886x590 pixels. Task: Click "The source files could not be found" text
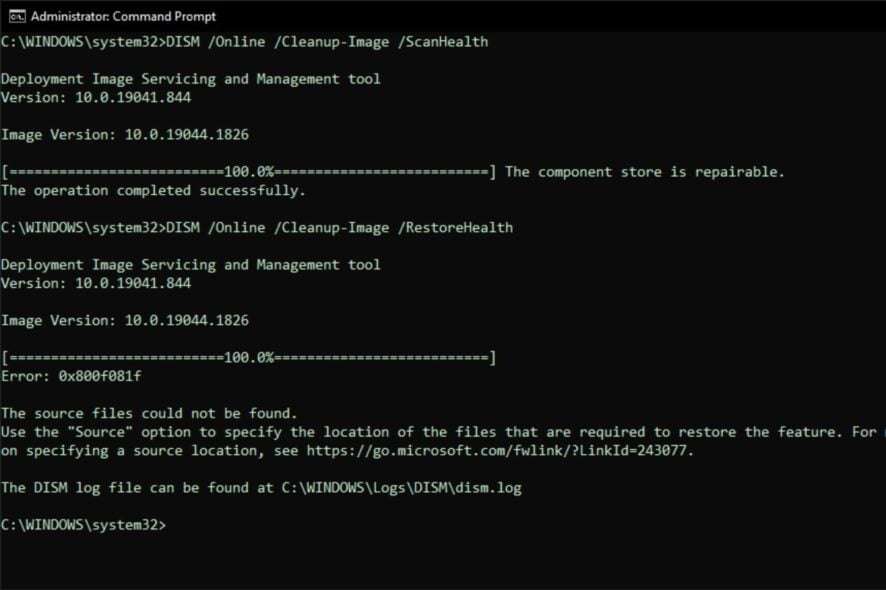149,413
